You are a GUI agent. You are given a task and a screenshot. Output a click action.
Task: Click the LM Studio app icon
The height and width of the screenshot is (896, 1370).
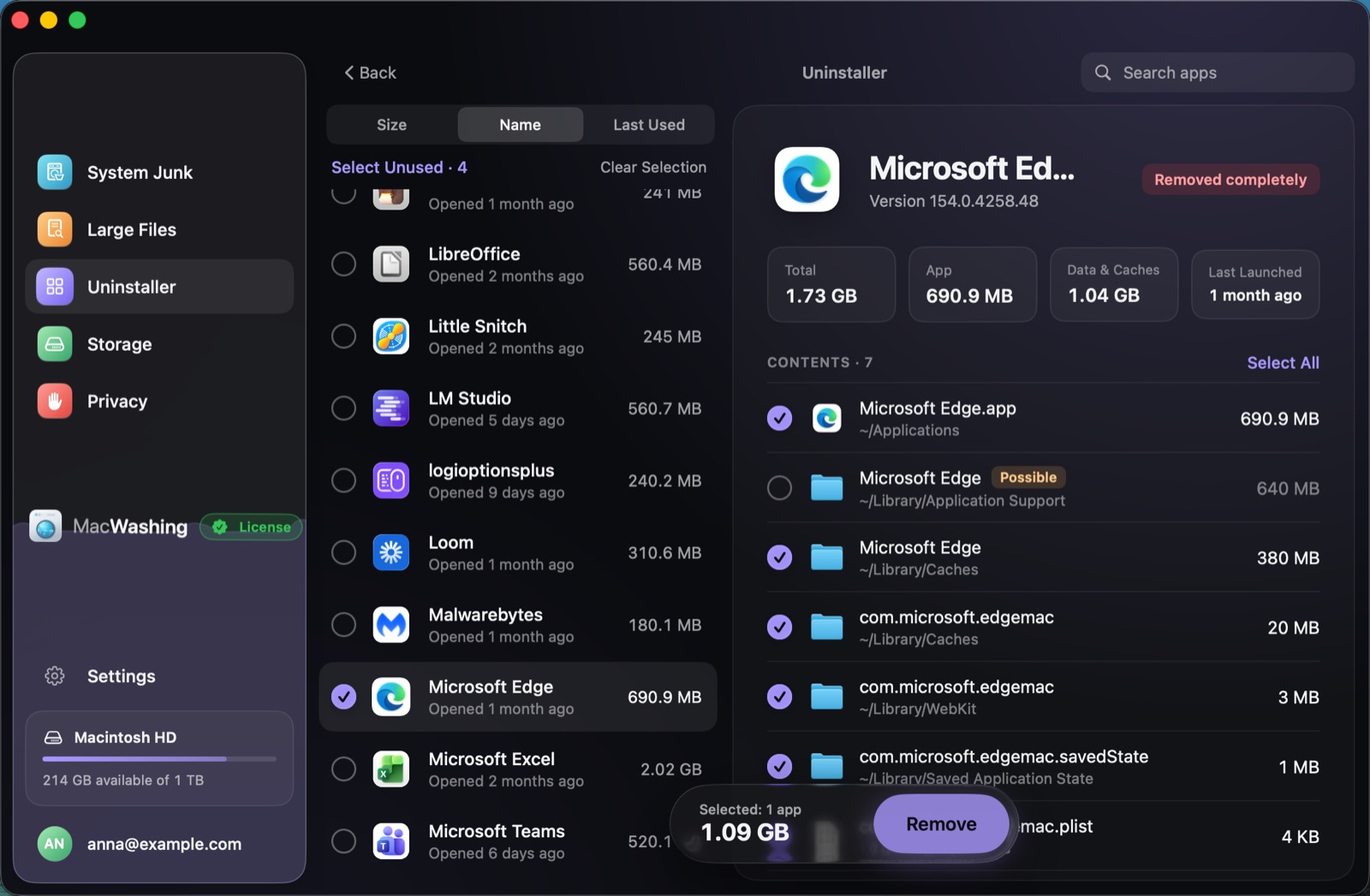pos(391,408)
